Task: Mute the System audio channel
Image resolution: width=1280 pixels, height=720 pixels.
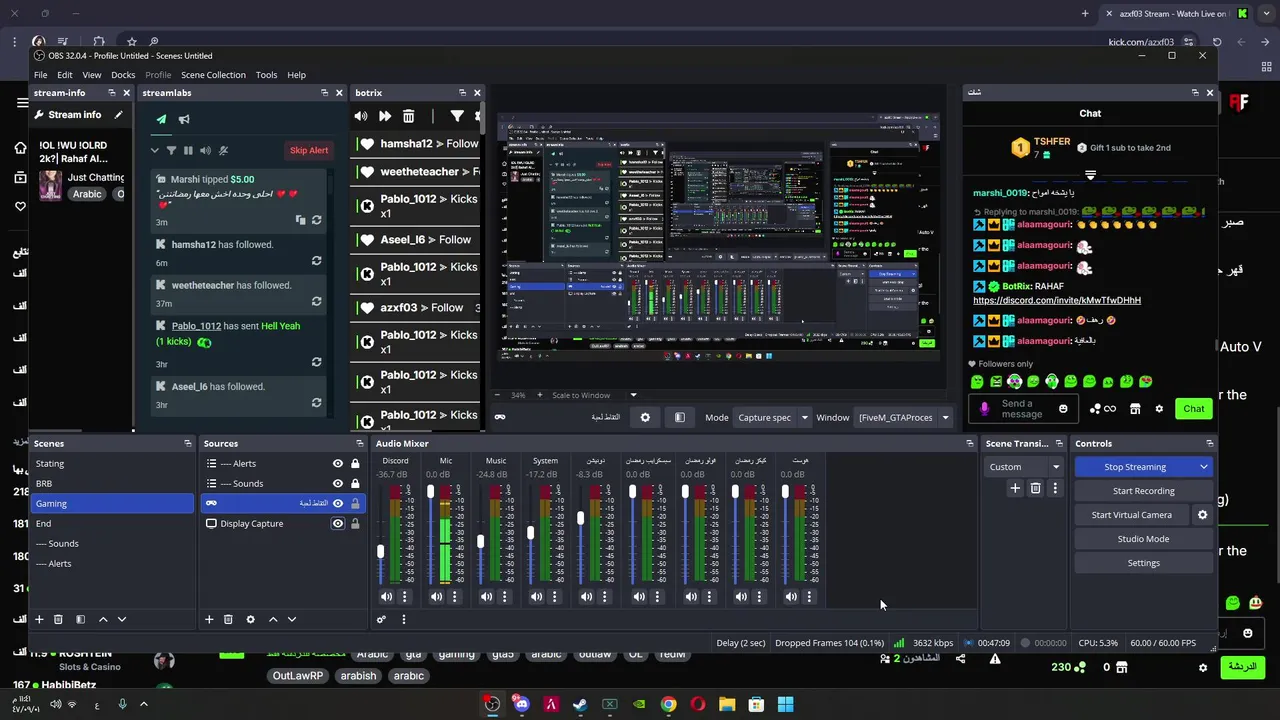Action: pyautogui.click(x=536, y=597)
